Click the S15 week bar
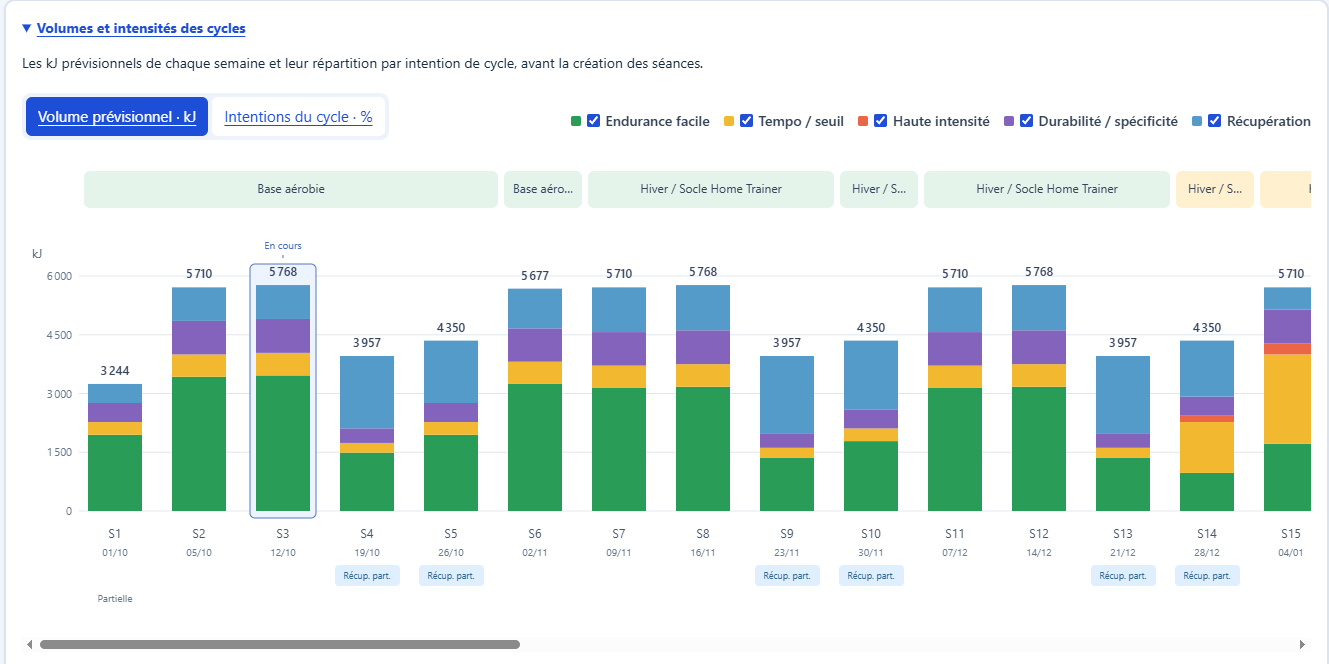 pyautogui.click(x=1287, y=399)
